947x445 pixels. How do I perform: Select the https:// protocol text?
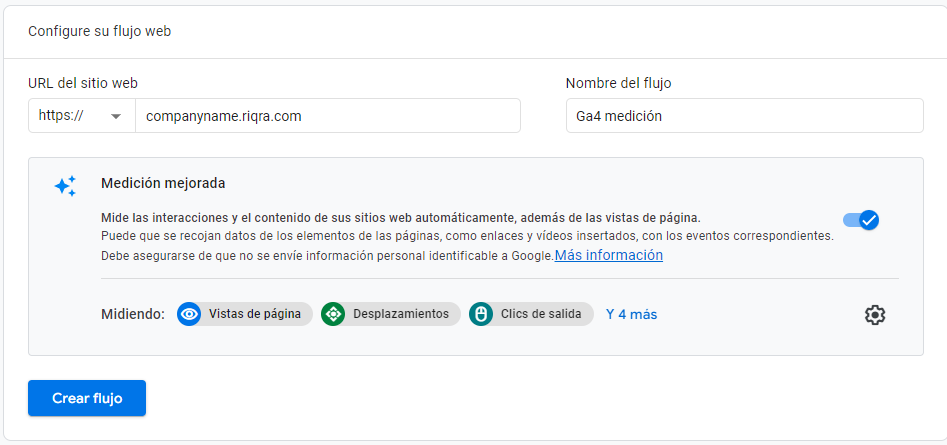60,116
